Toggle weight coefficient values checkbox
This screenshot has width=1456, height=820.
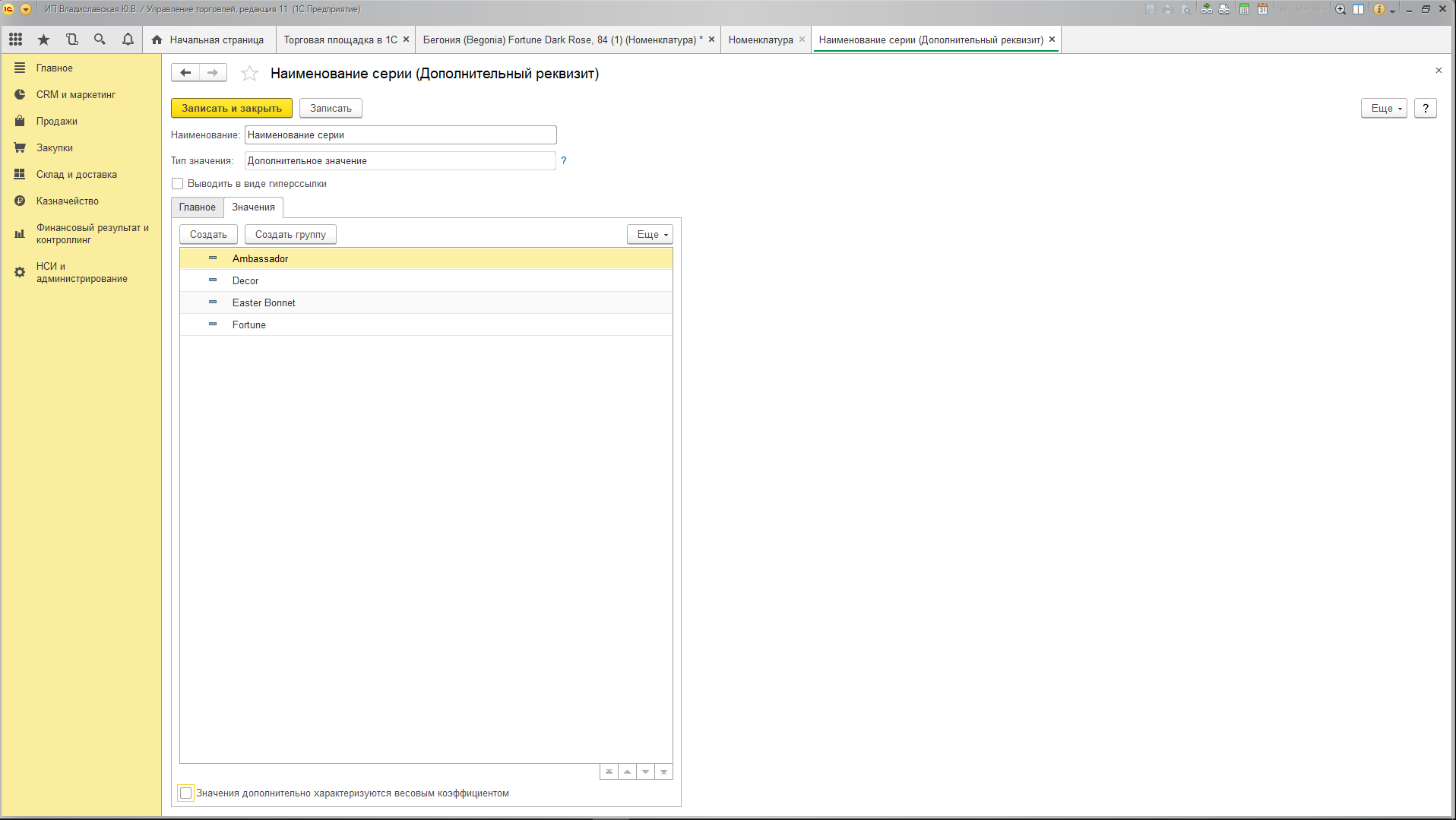click(x=185, y=793)
